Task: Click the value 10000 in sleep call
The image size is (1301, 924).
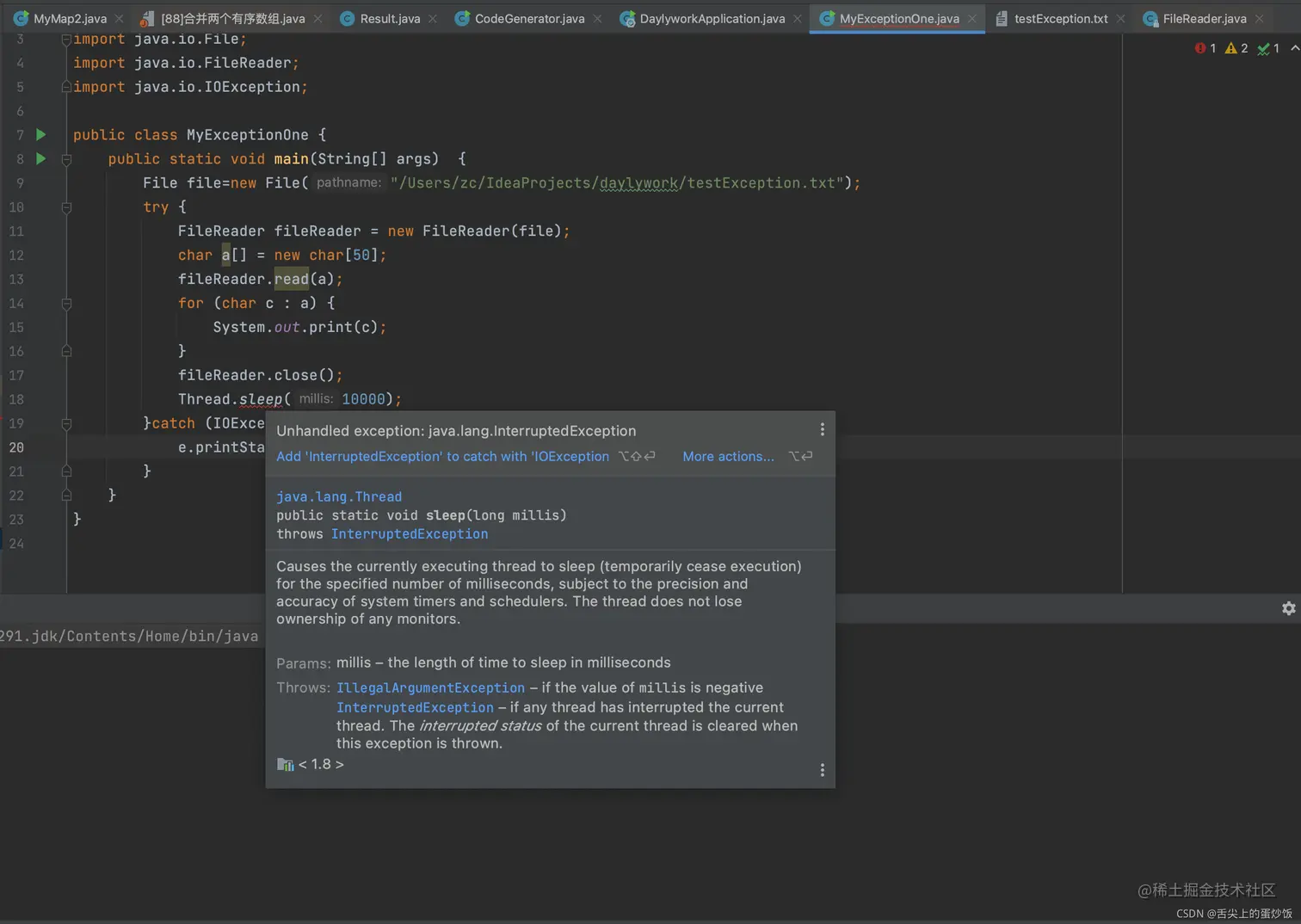Action: [x=363, y=399]
